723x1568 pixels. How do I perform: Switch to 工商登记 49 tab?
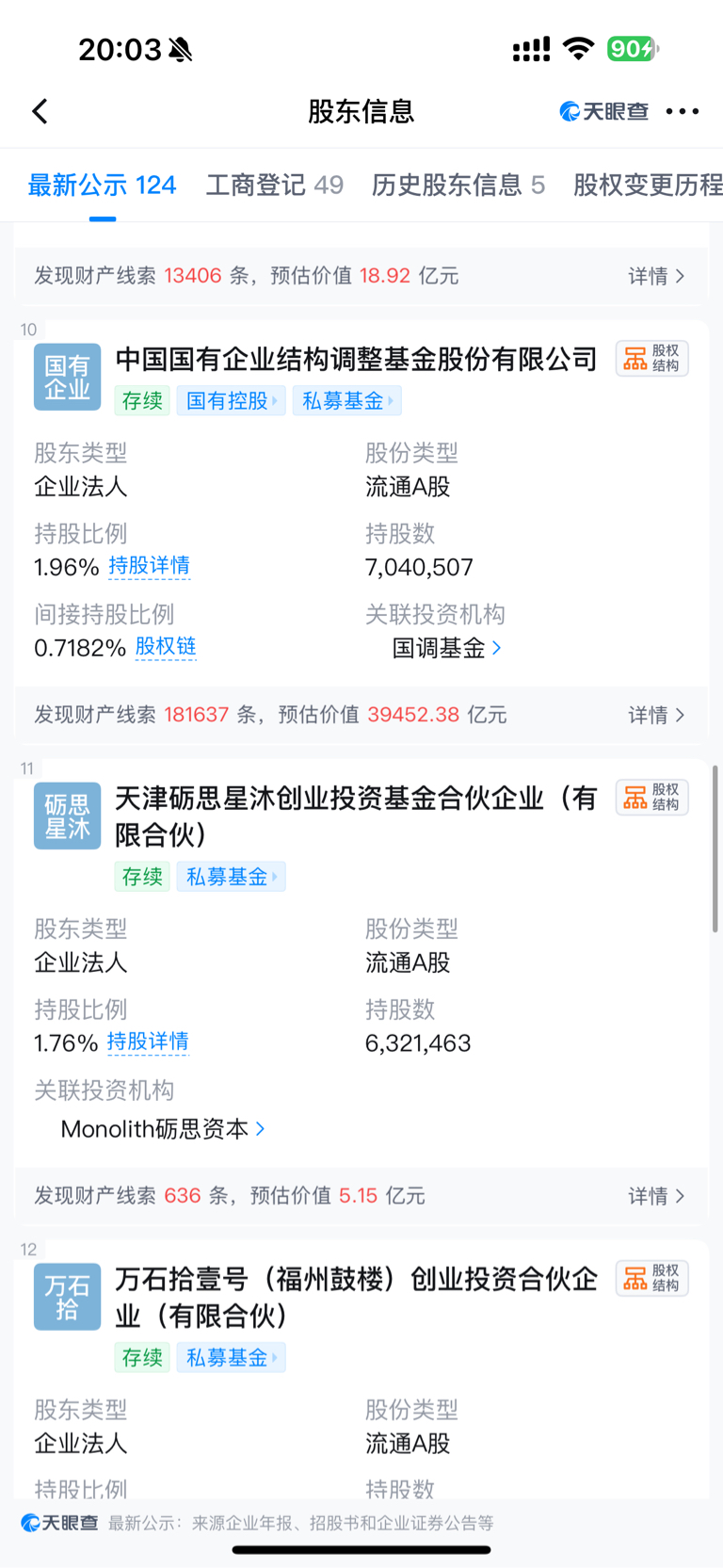(x=275, y=185)
